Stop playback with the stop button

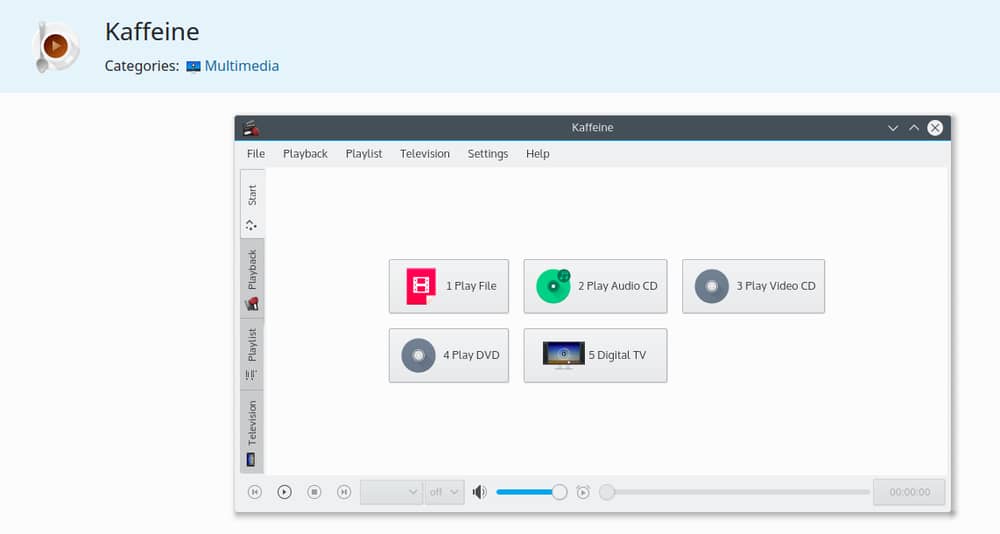coord(314,492)
